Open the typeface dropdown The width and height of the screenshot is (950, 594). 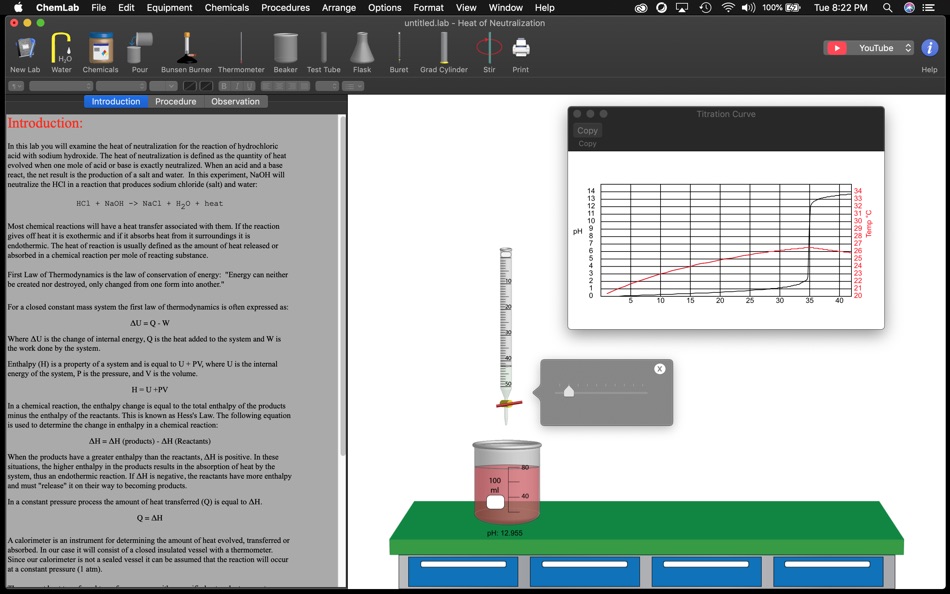click(x=121, y=86)
